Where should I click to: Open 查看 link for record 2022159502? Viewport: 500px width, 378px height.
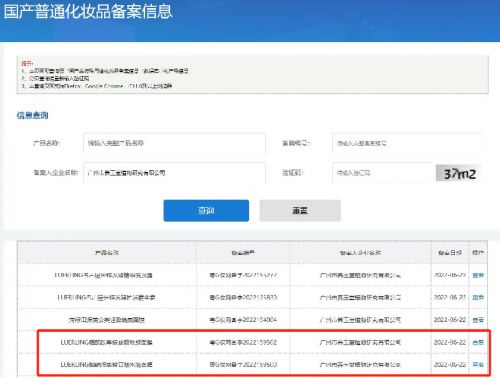tap(478, 342)
